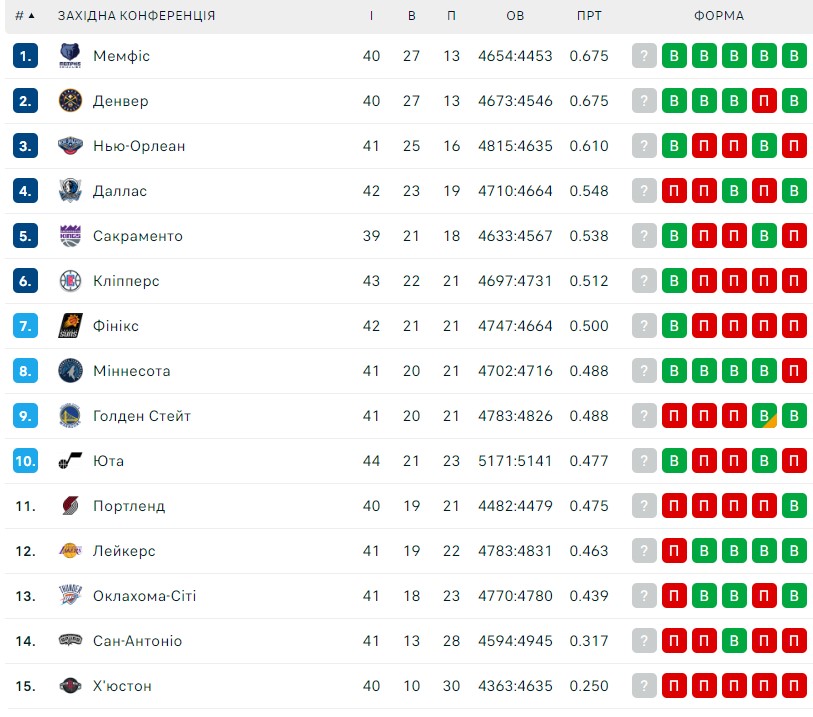Image resolution: width=813 pixels, height=717 pixels.
Task: Click the Utah Jazz note logo
Action: [70, 460]
